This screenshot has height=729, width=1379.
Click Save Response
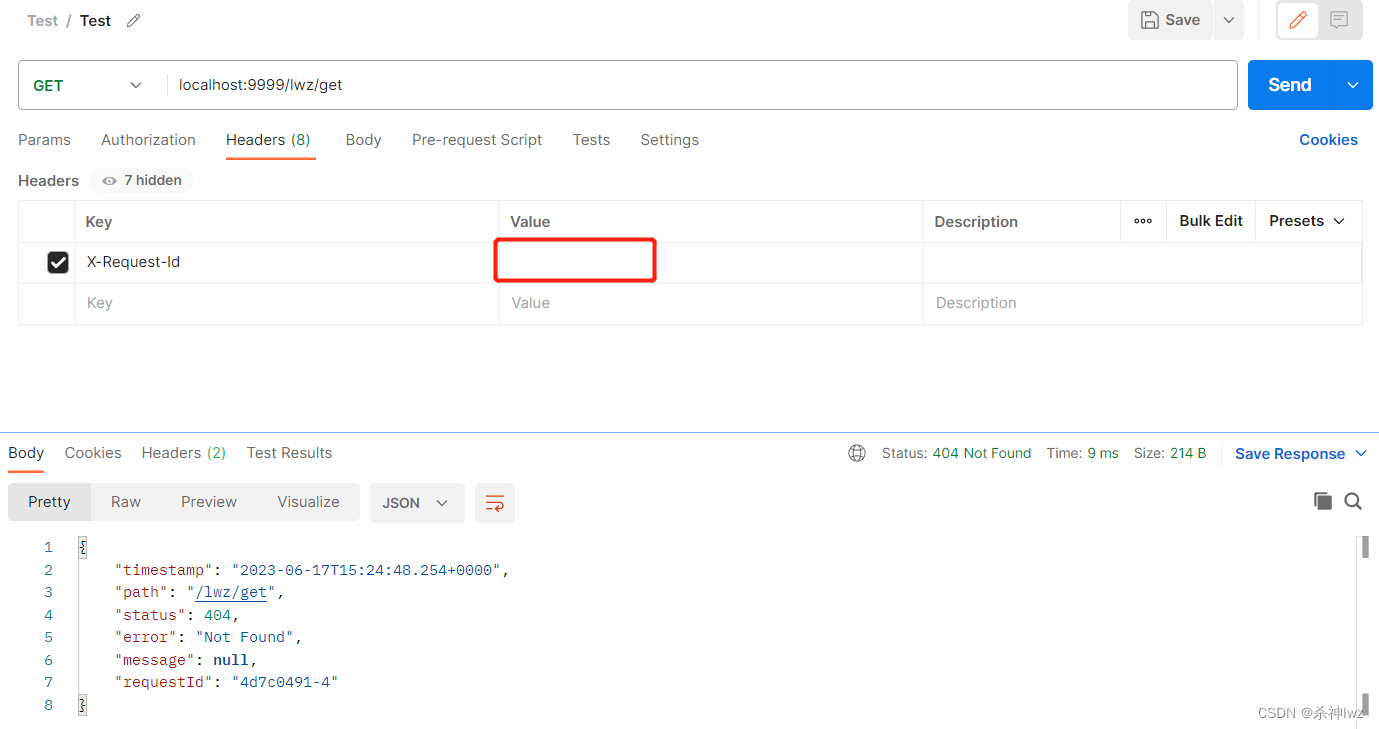(1290, 454)
